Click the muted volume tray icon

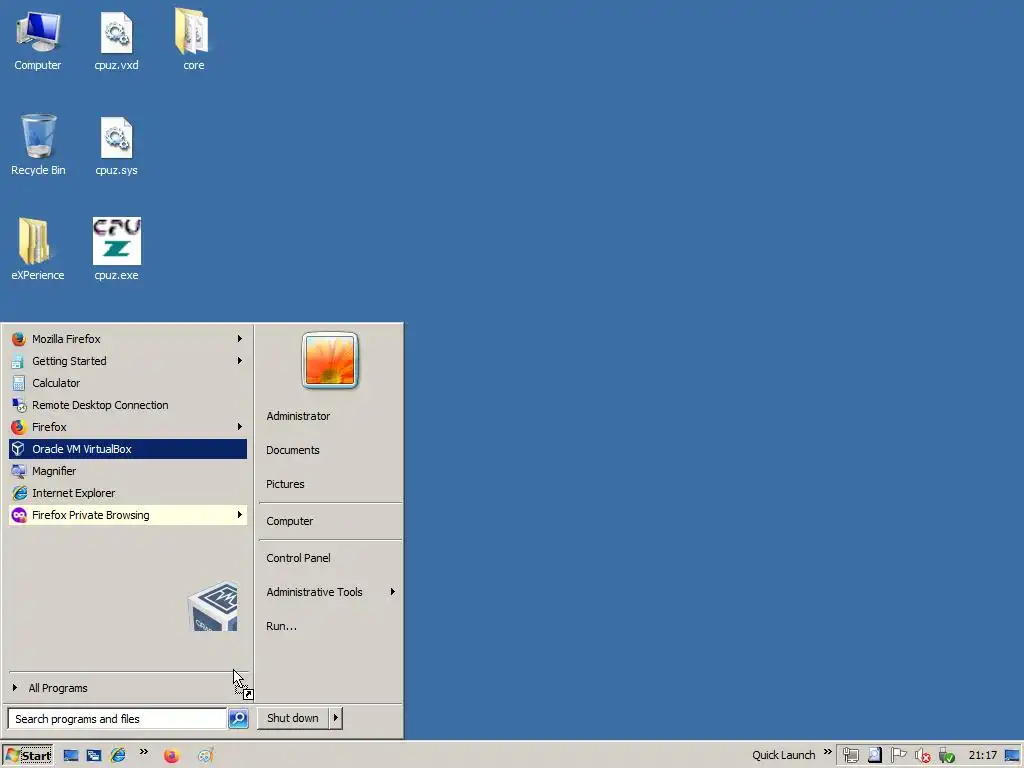(x=923, y=756)
